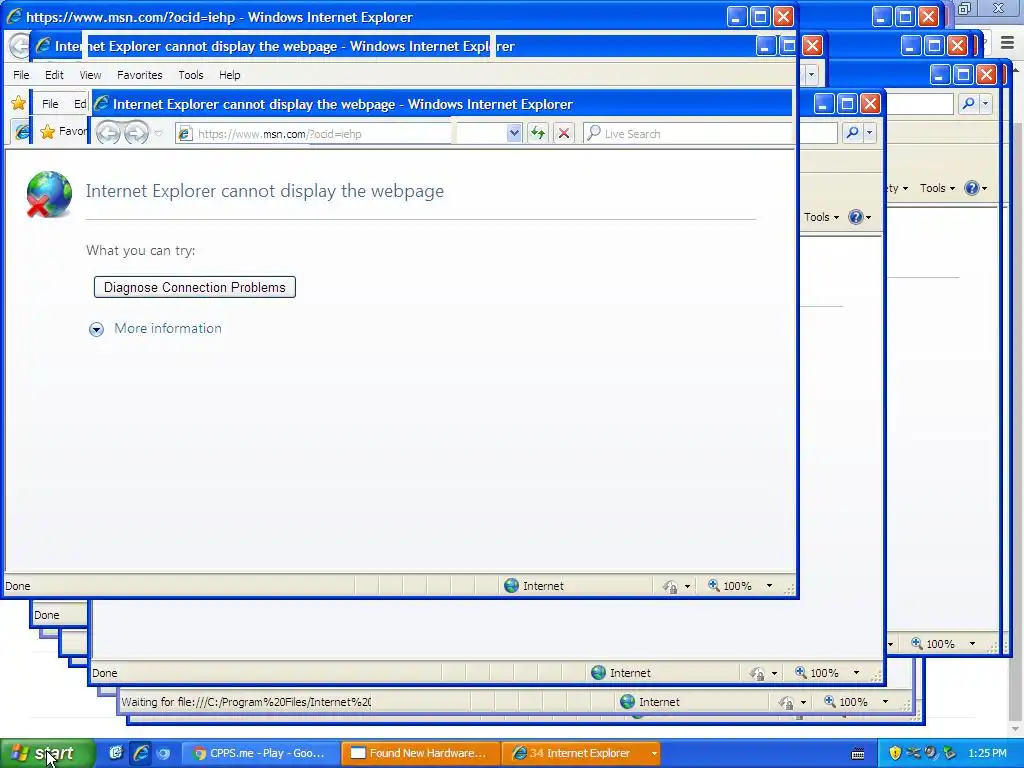The image size is (1024, 768).
Task: Click the 'Waiting for file:///C:/Program%20Files' status text
Action: click(x=246, y=702)
